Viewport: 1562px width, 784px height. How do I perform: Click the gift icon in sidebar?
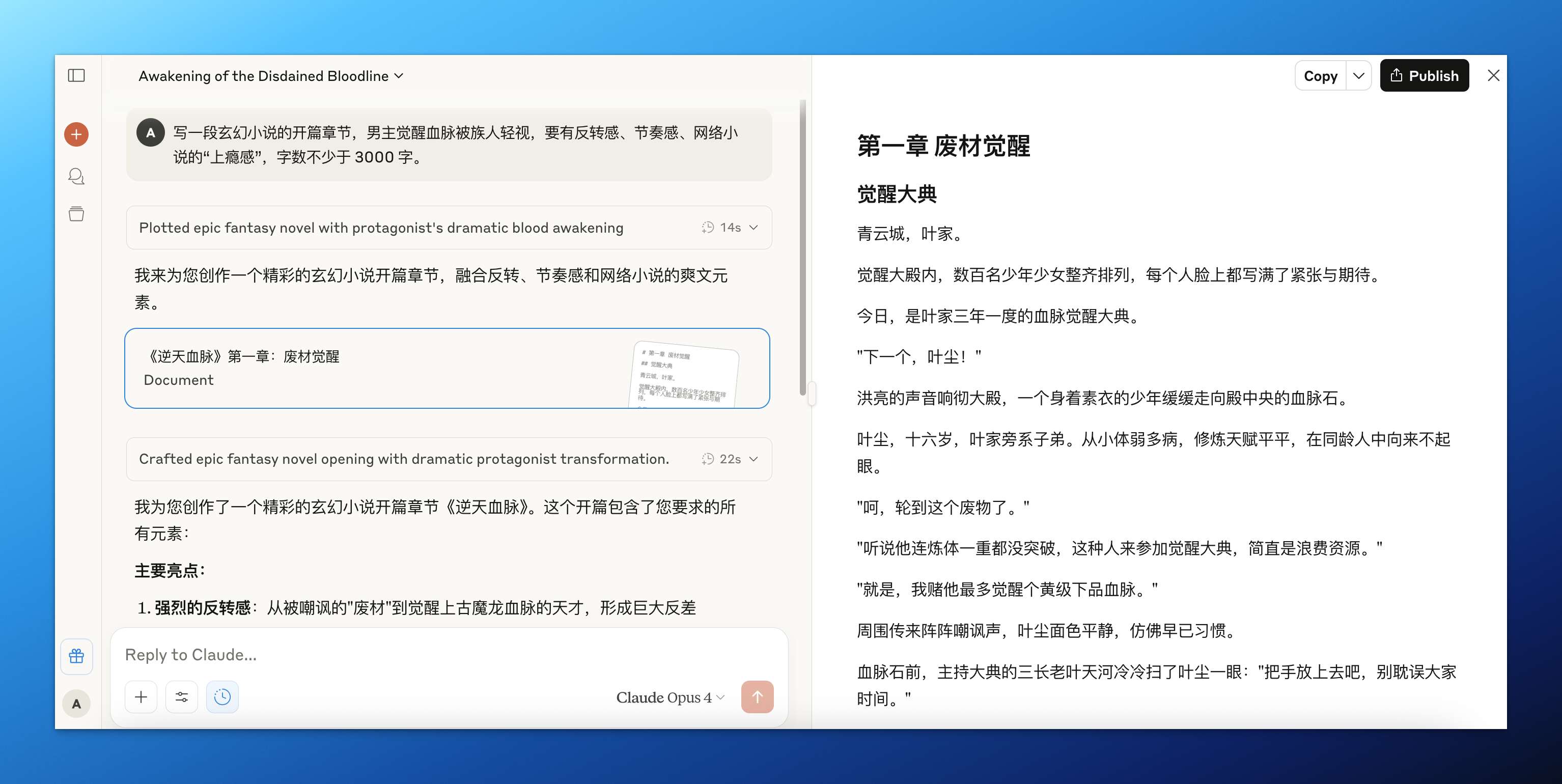click(x=76, y=656)
